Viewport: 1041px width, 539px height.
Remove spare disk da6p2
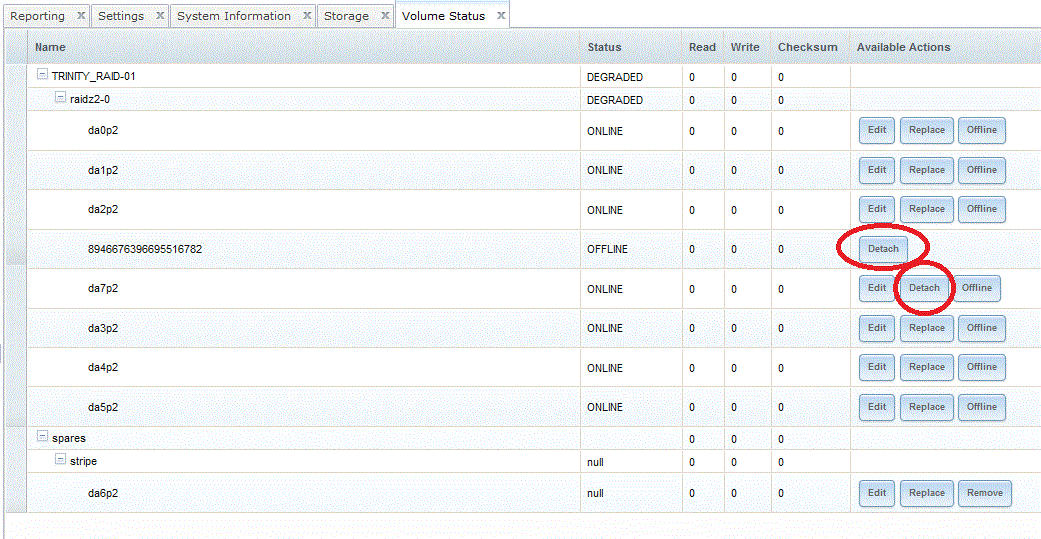(985, 492)
